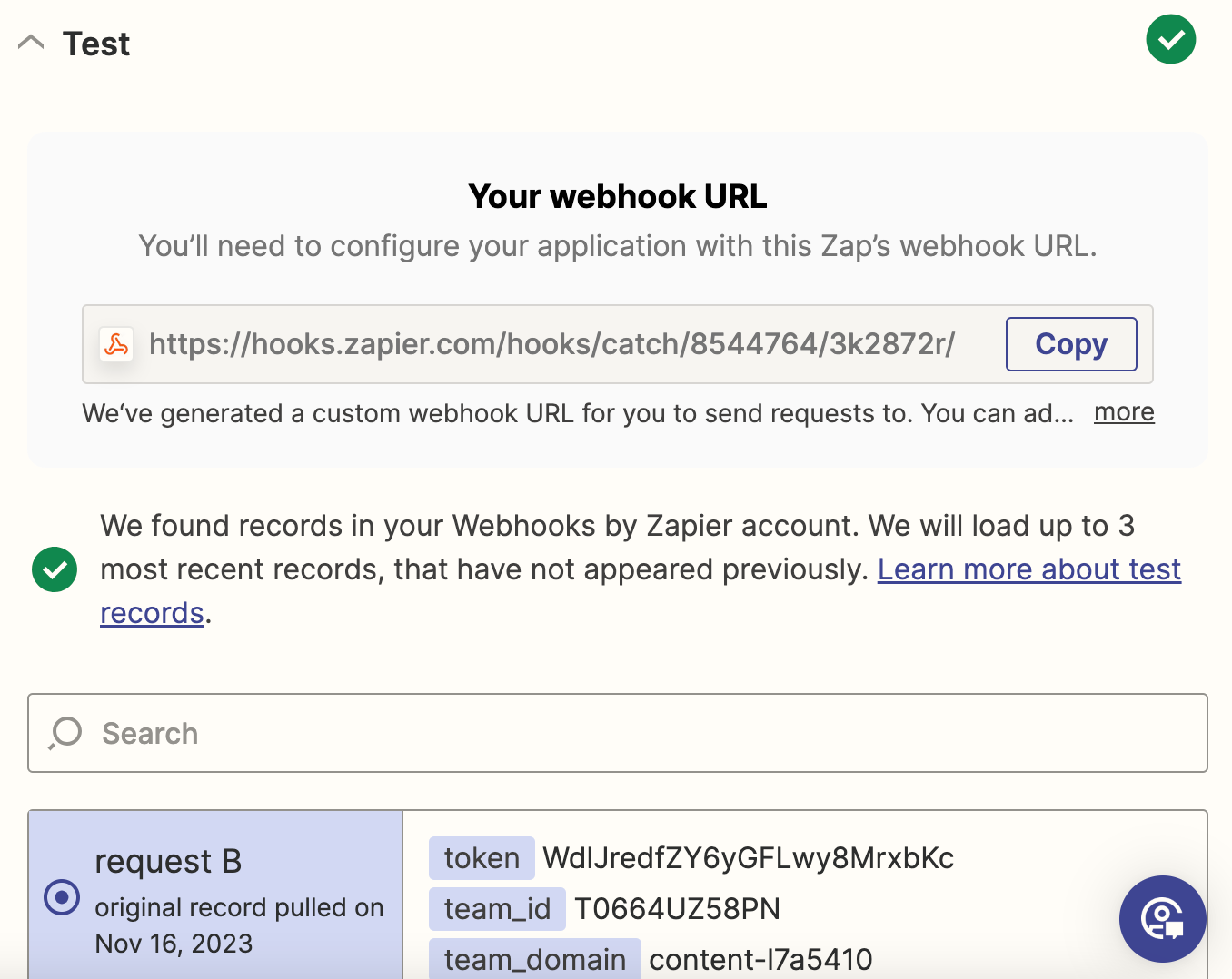Screen dimensions: 1232x979
Task: Click the team_id value T0664UZ58PN
Action: click(x=678, y=909)
